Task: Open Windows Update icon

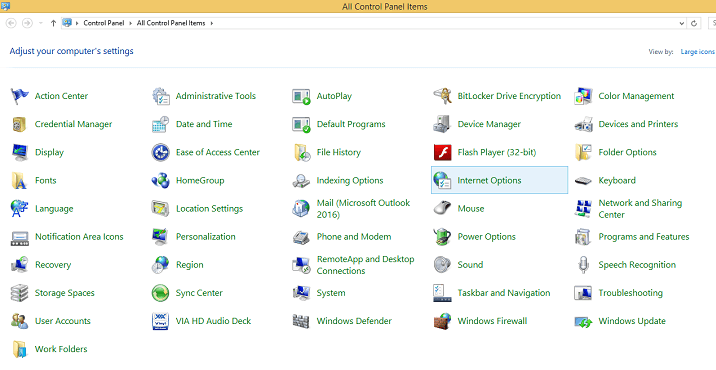Action: [583, 322]
